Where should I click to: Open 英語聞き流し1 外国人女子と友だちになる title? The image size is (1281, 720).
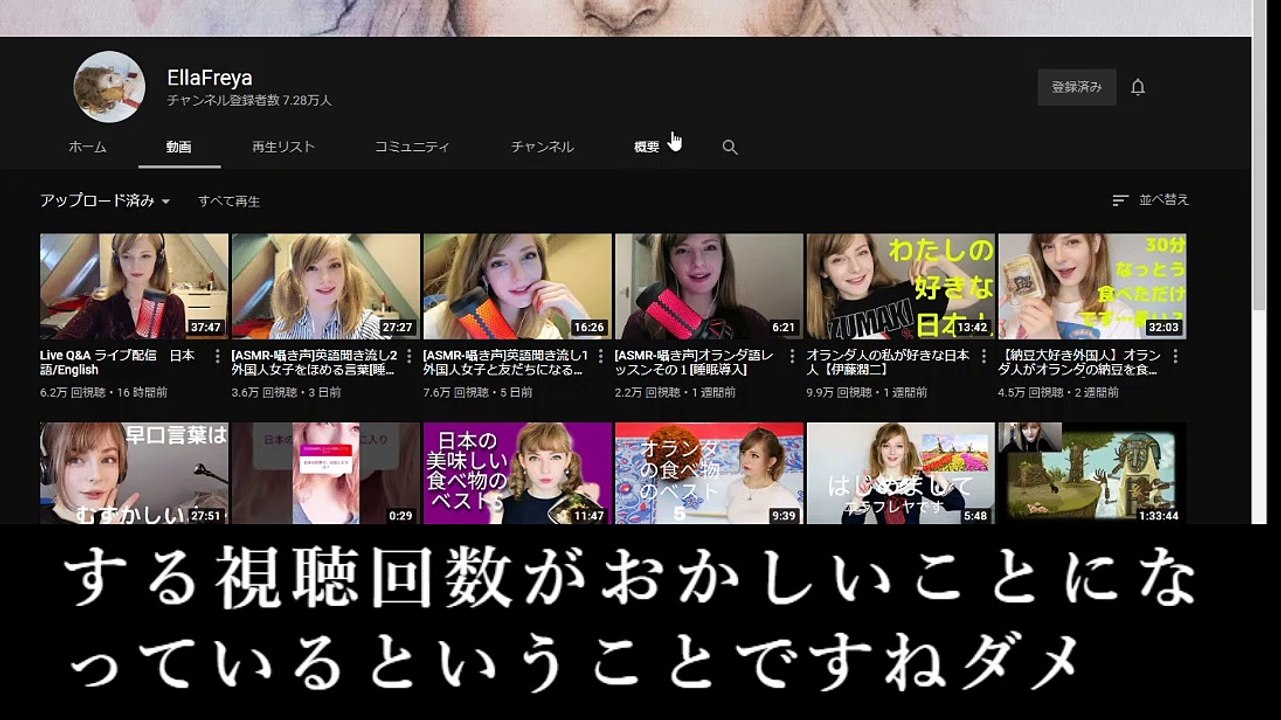(505, 362)
